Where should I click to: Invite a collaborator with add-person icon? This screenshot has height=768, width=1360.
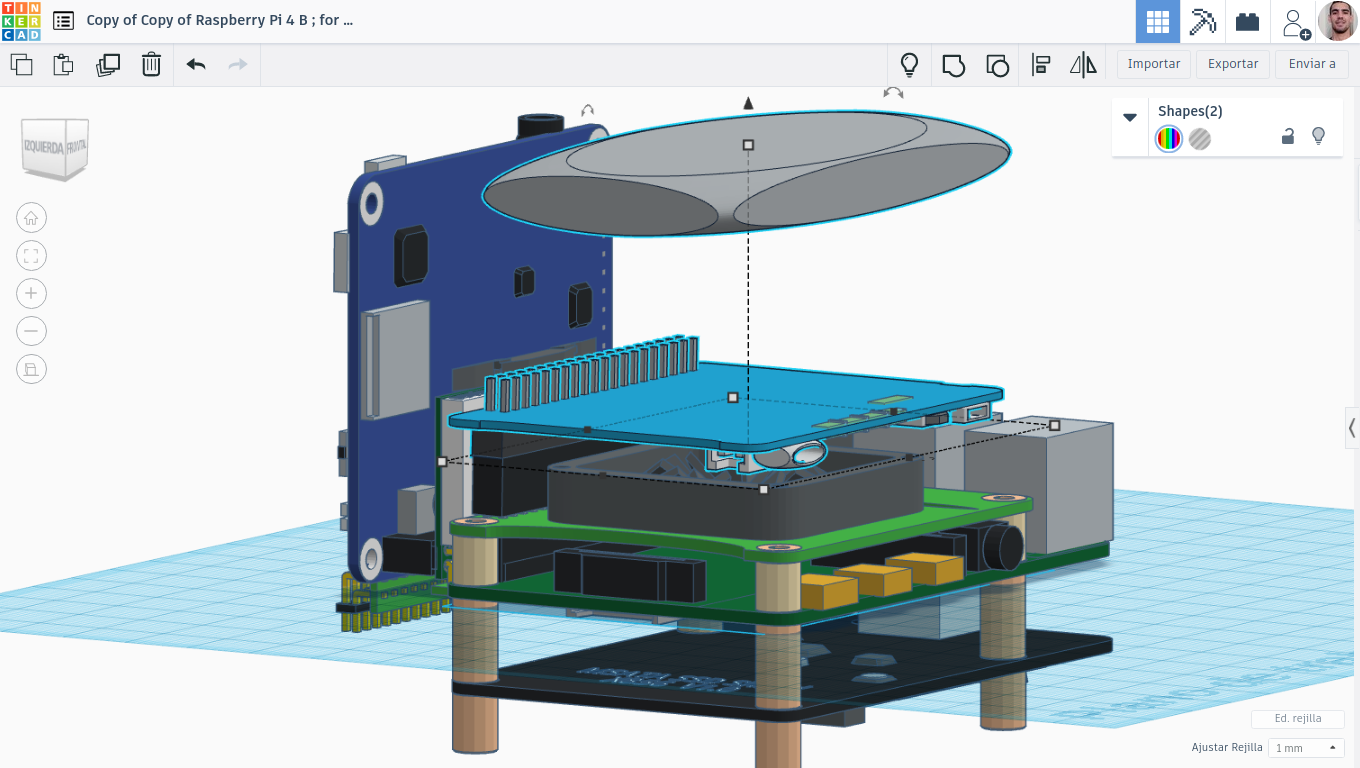(1296, 22)
